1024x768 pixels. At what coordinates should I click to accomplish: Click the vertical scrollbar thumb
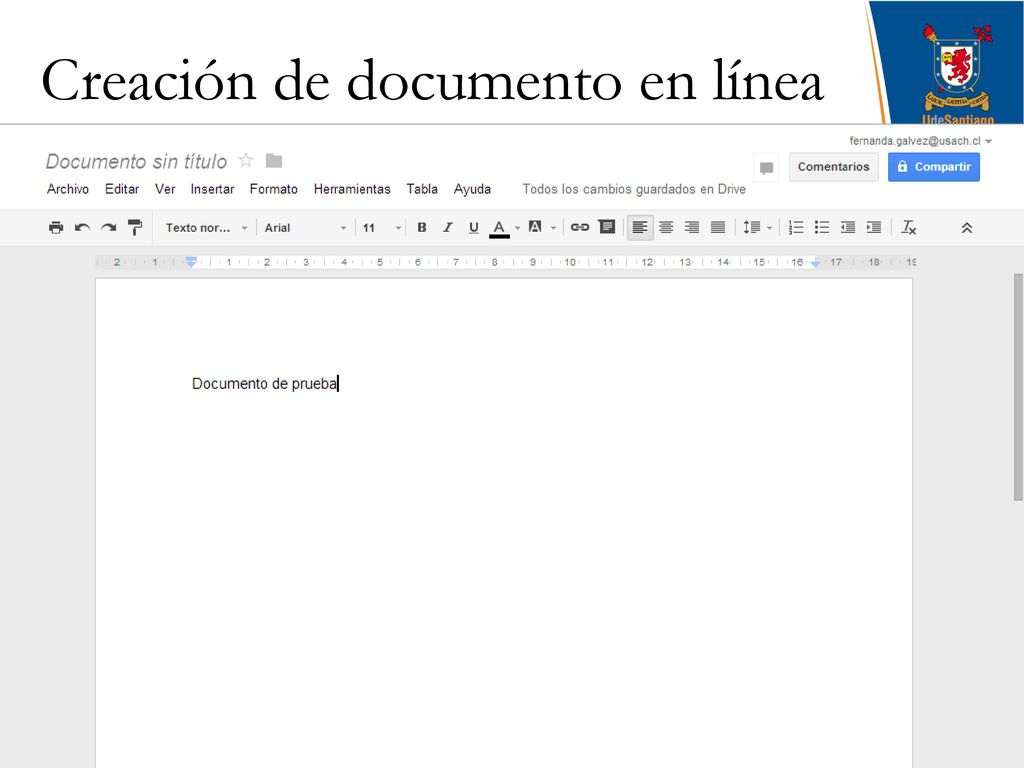[x=1018, y=387]
